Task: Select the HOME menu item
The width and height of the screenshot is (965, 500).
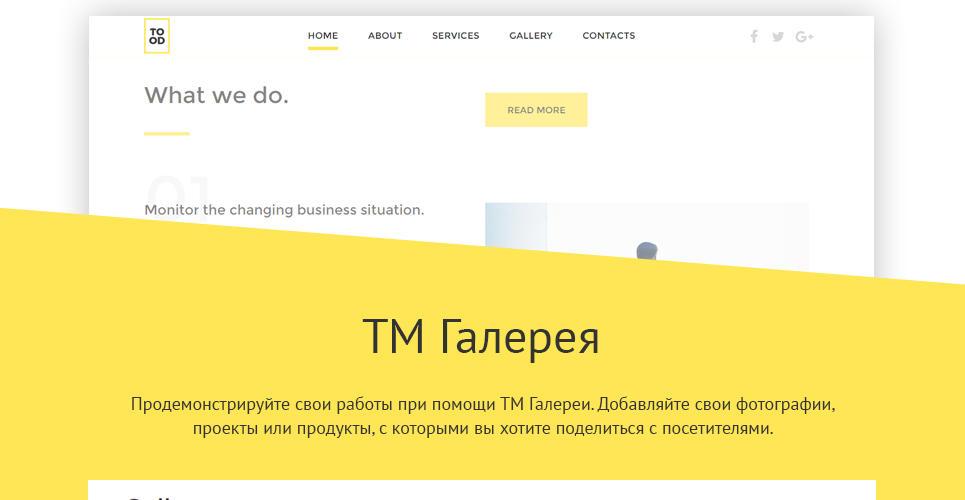Action: click(323, 36)
